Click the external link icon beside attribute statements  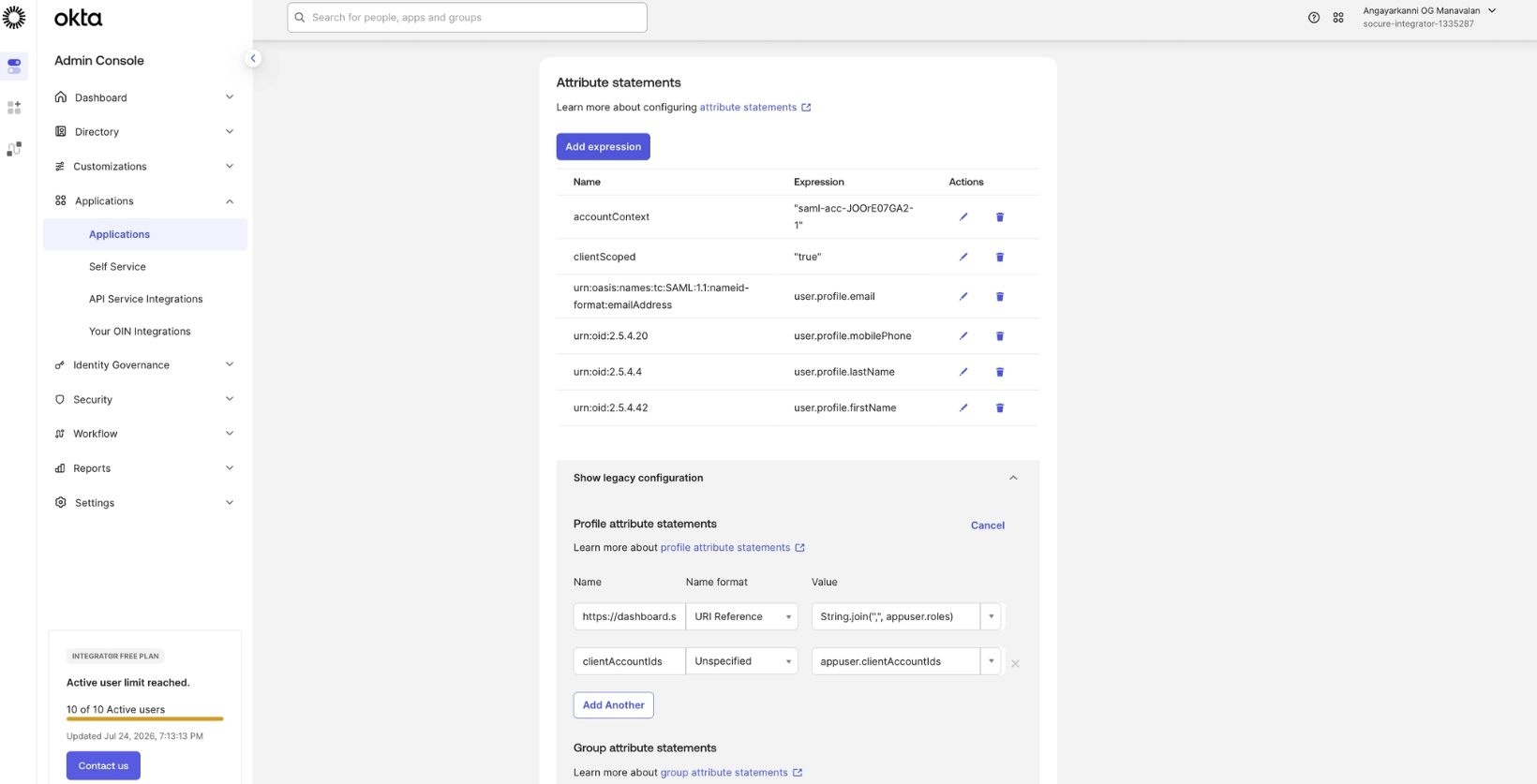coord(806,108)
